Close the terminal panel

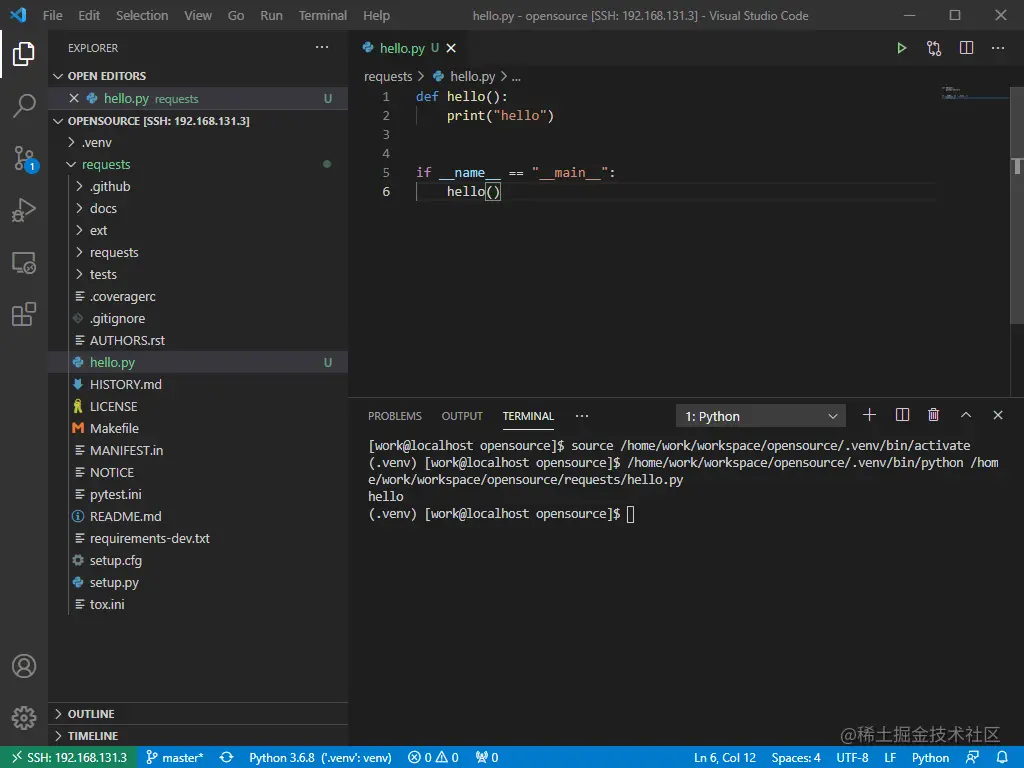pos(998,415)
